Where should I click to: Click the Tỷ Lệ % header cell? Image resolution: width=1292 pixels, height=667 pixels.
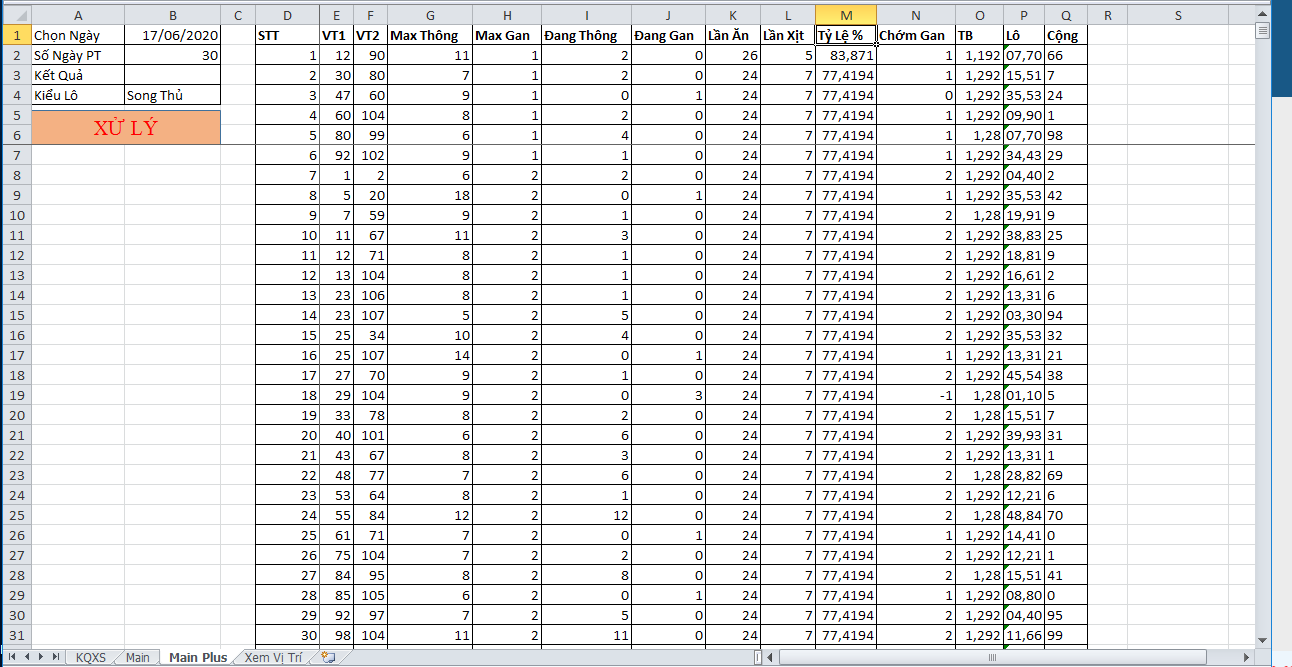(x=846, y=35)
